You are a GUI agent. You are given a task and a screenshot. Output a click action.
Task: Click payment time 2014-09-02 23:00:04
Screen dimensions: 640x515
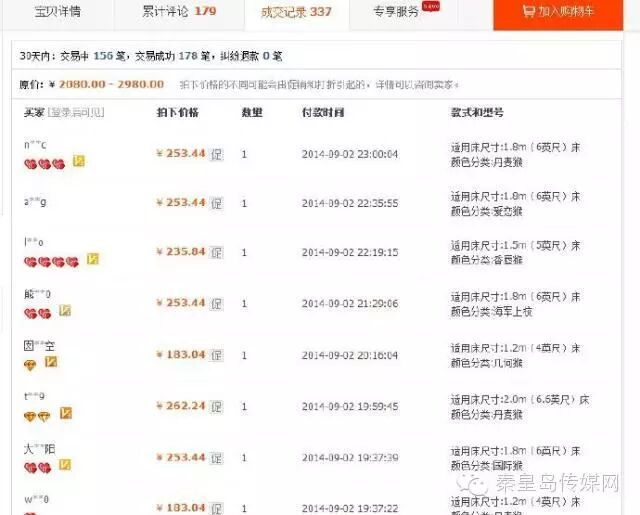[x=350, y=154]
